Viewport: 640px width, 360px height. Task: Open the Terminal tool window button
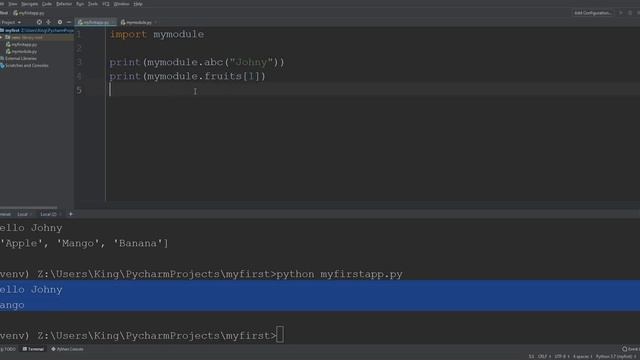[x=33, y=349]
